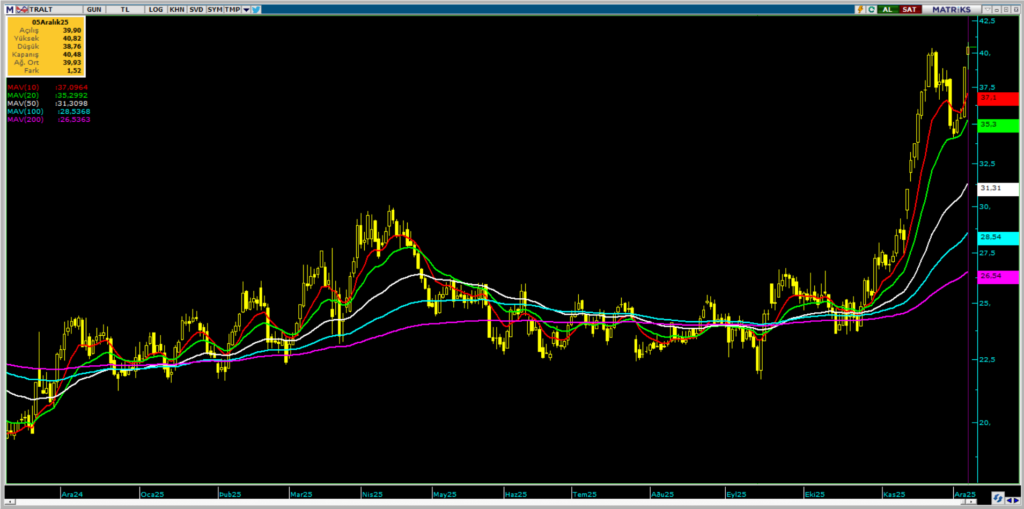Click the blue sync icon at bottom right
The height and width of the screenshot is (509, 1024).
click(x=997, y=497)
